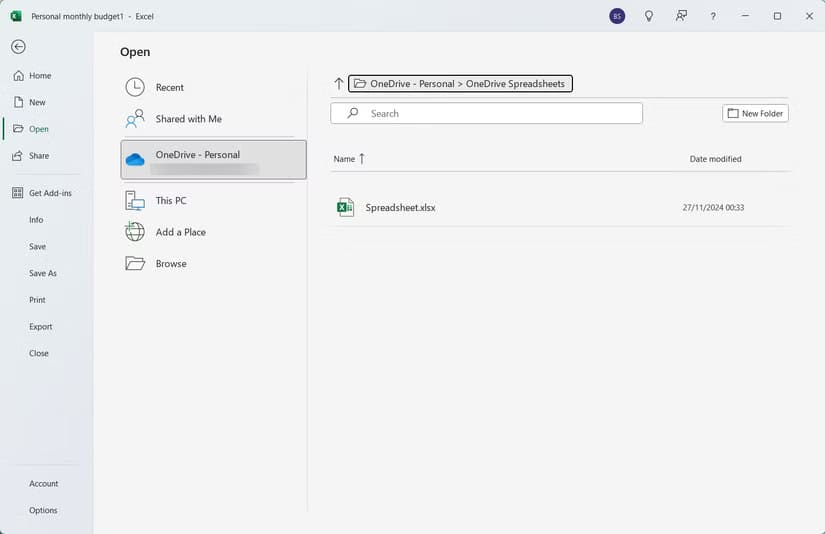Click the search magnifier icon
This screenshot has height=534, width=825.
pyautogui.click(x=353, y=113)
